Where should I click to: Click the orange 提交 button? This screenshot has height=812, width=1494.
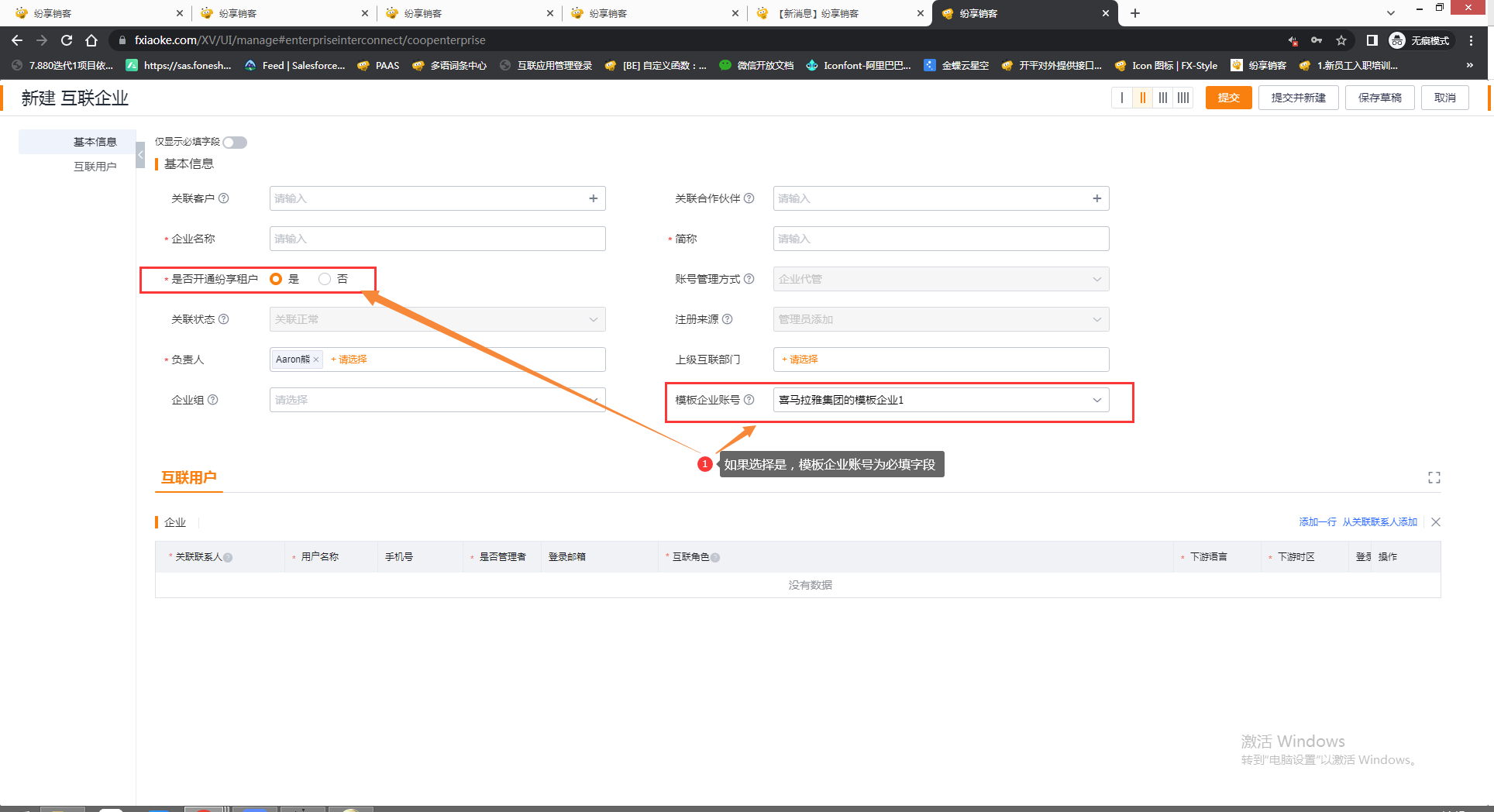pos(1228,98)
